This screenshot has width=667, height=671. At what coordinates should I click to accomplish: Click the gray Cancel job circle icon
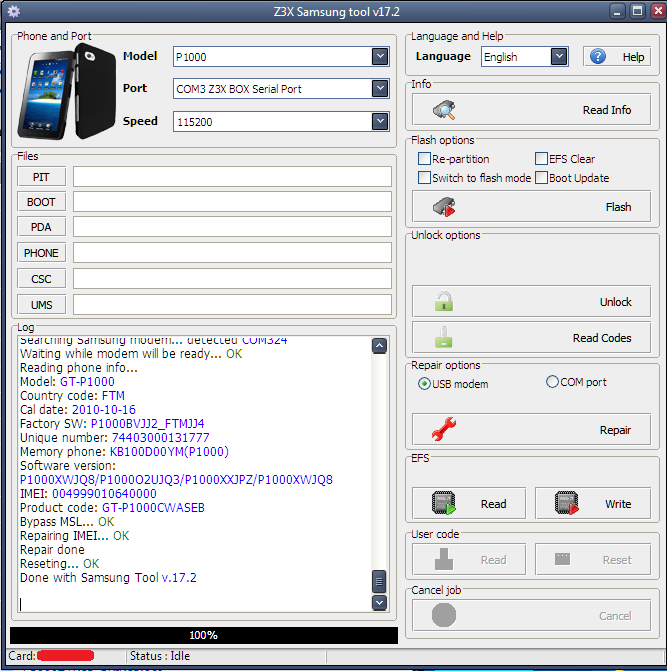coord(444,615)
